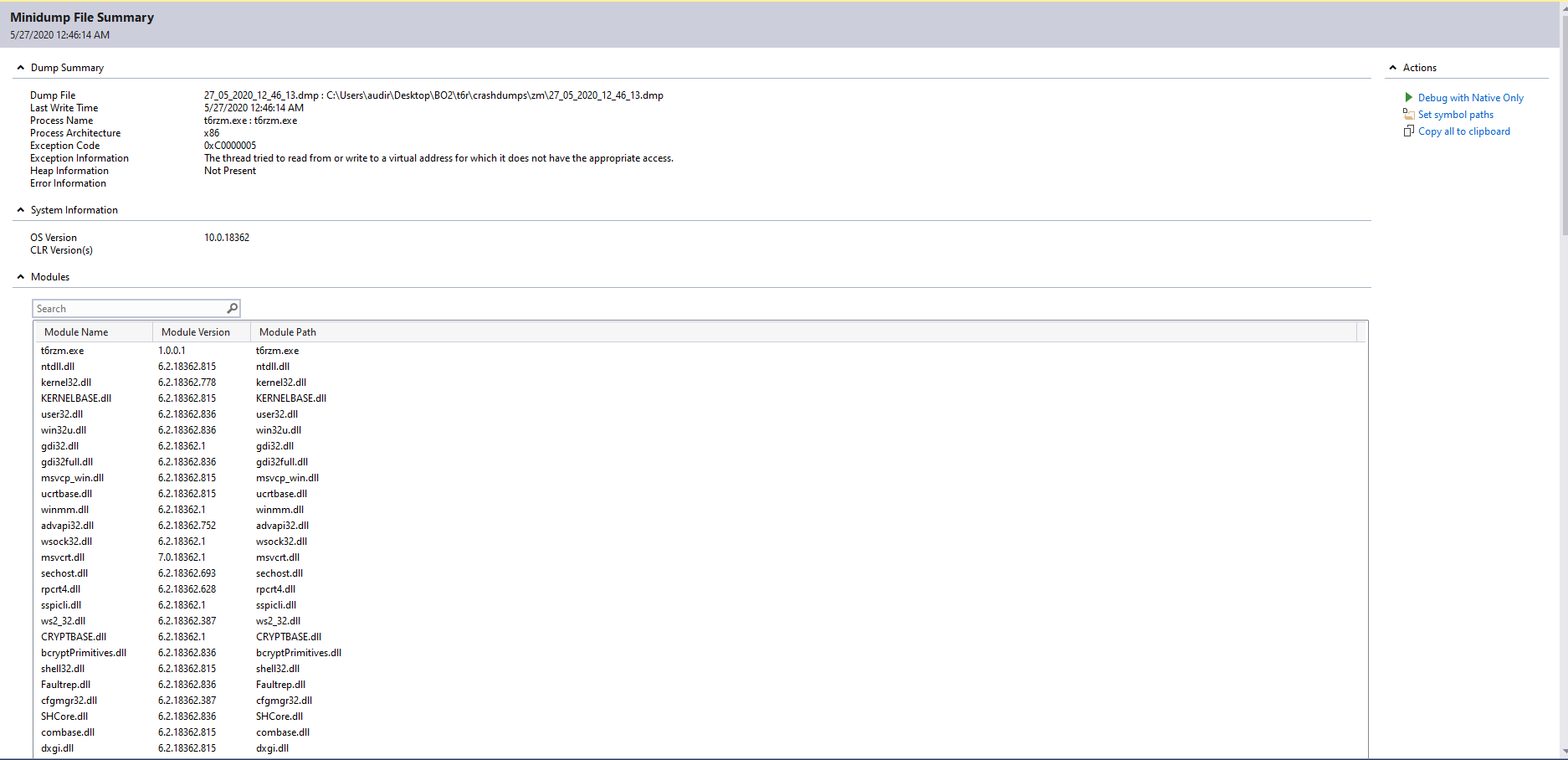1568x760 pixels.
Task: Collapse the Dump Summary section
Action: point(21,68)
